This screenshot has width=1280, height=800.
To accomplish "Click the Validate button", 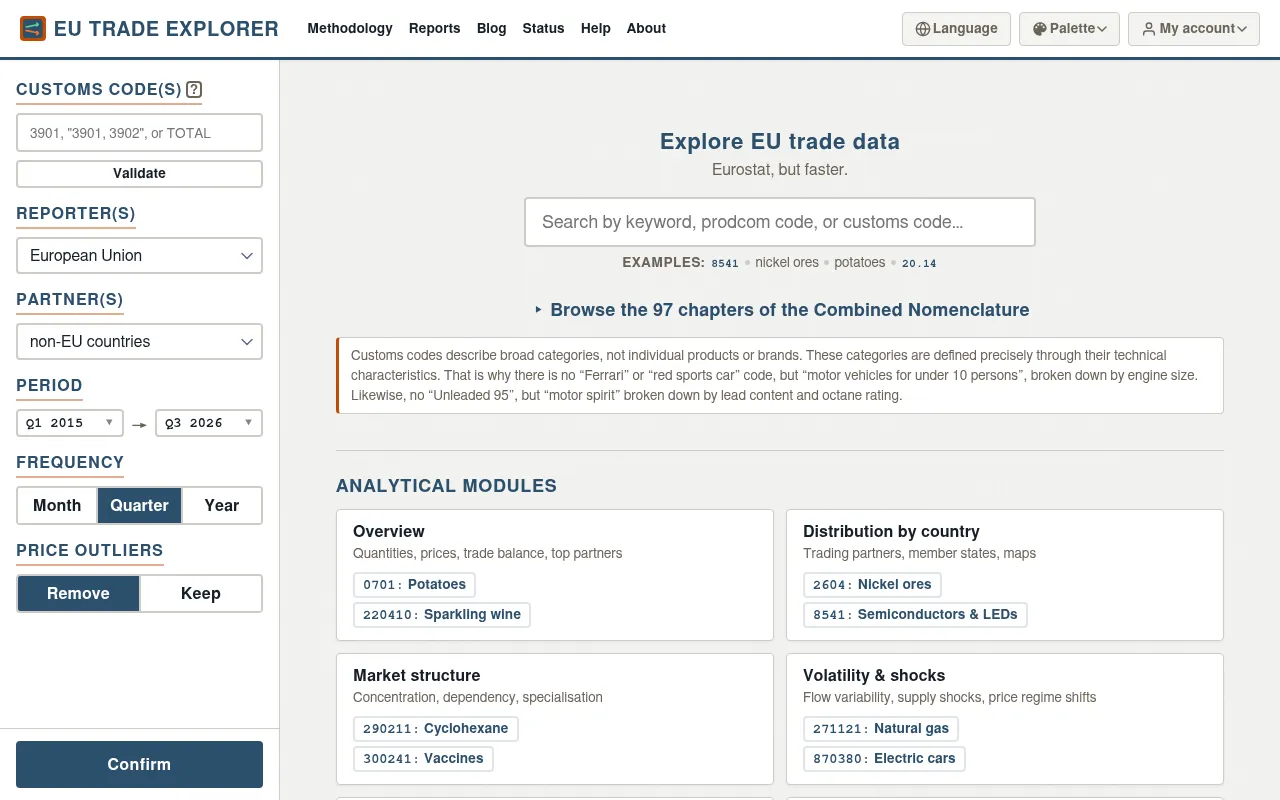I will (x=139, y=174).
